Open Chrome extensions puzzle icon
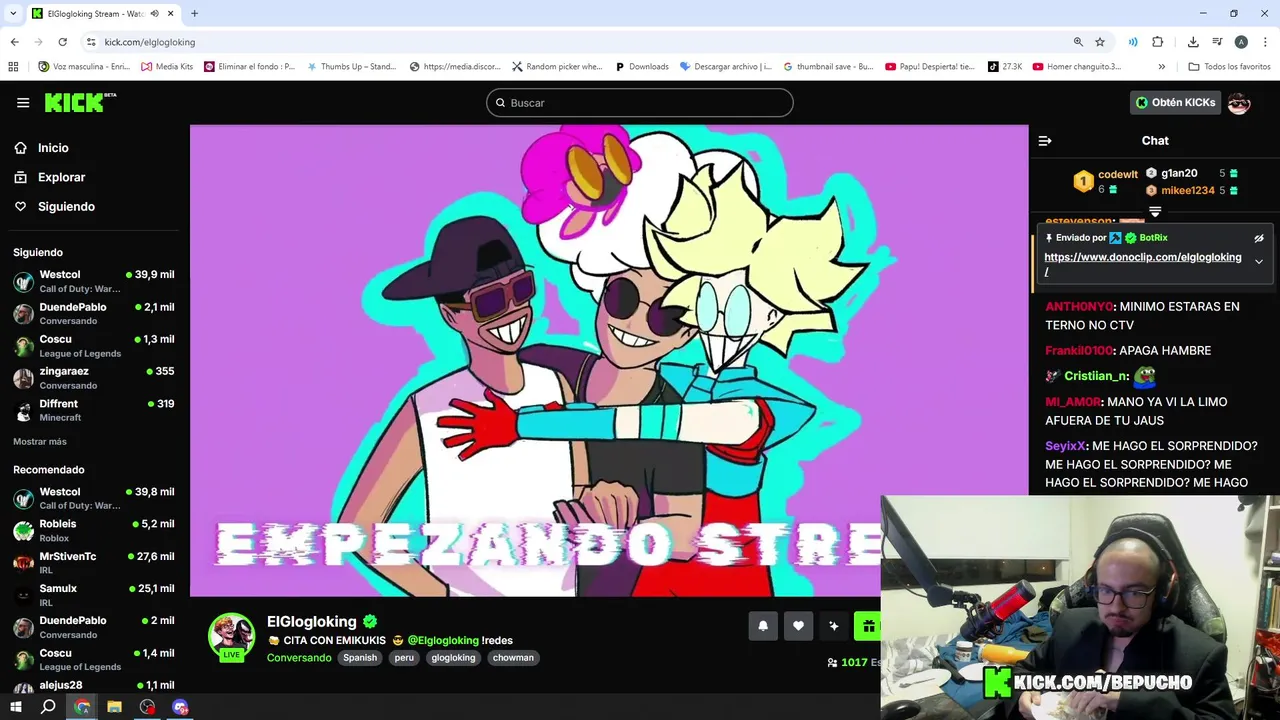1280x720 pixels. pyautogui.click(x=1158, y=42)
